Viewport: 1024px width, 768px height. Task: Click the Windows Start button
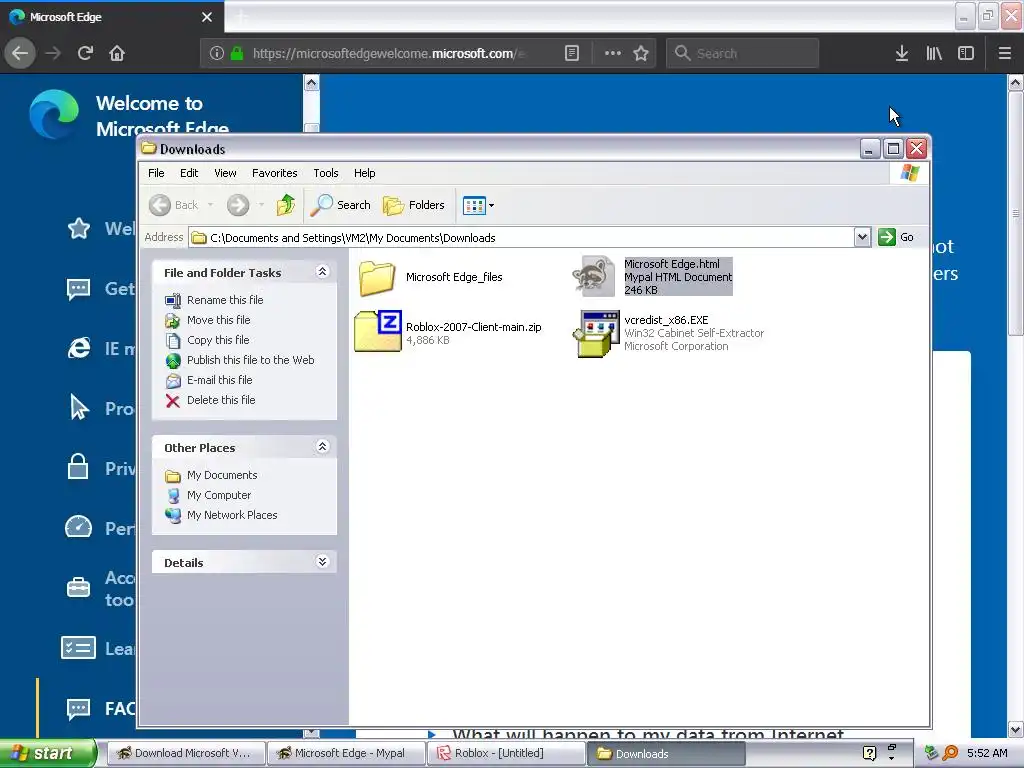coord(47,753)
